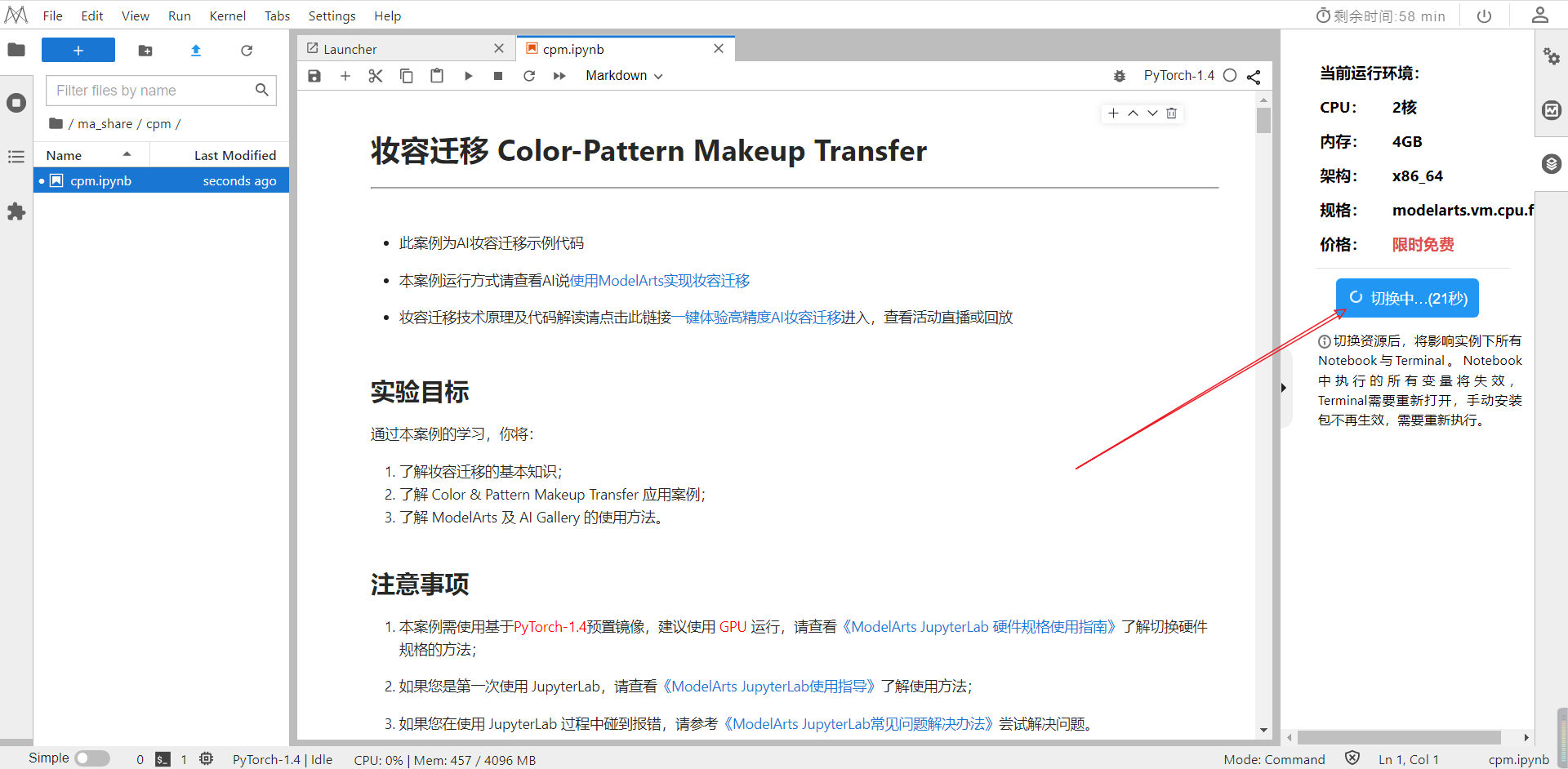Open the extension manager puzzle icon

pos(16,212)
